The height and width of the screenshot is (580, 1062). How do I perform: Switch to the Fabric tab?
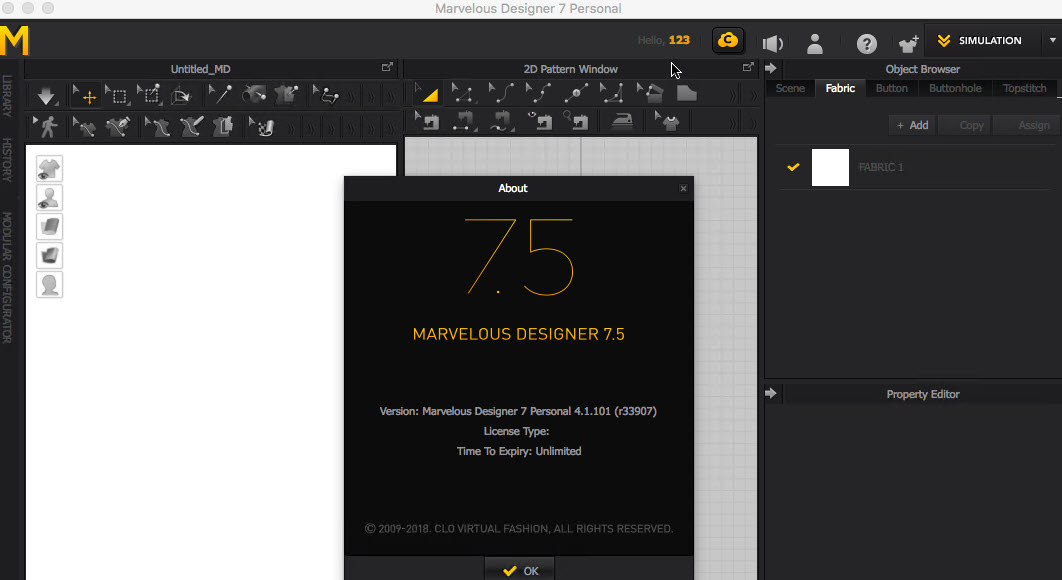(840, 88)
